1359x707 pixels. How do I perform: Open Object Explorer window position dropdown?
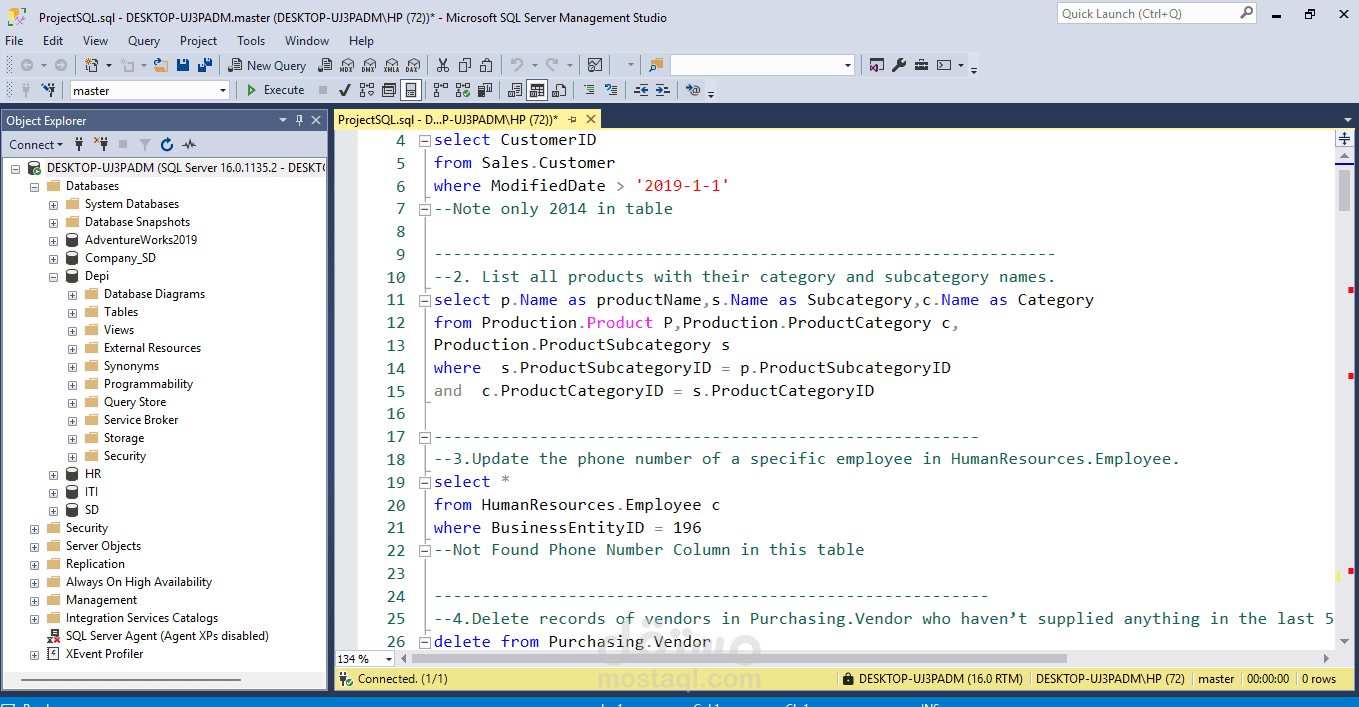(x=283, y=120)
